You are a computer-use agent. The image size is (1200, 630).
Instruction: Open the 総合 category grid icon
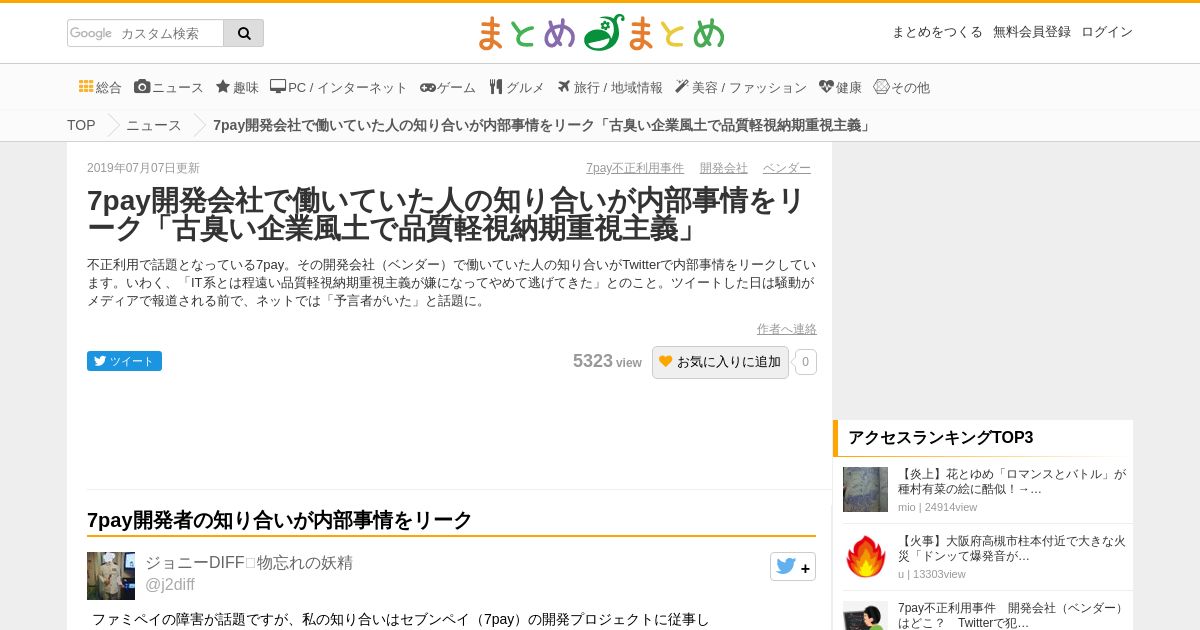tap(100, 87)
